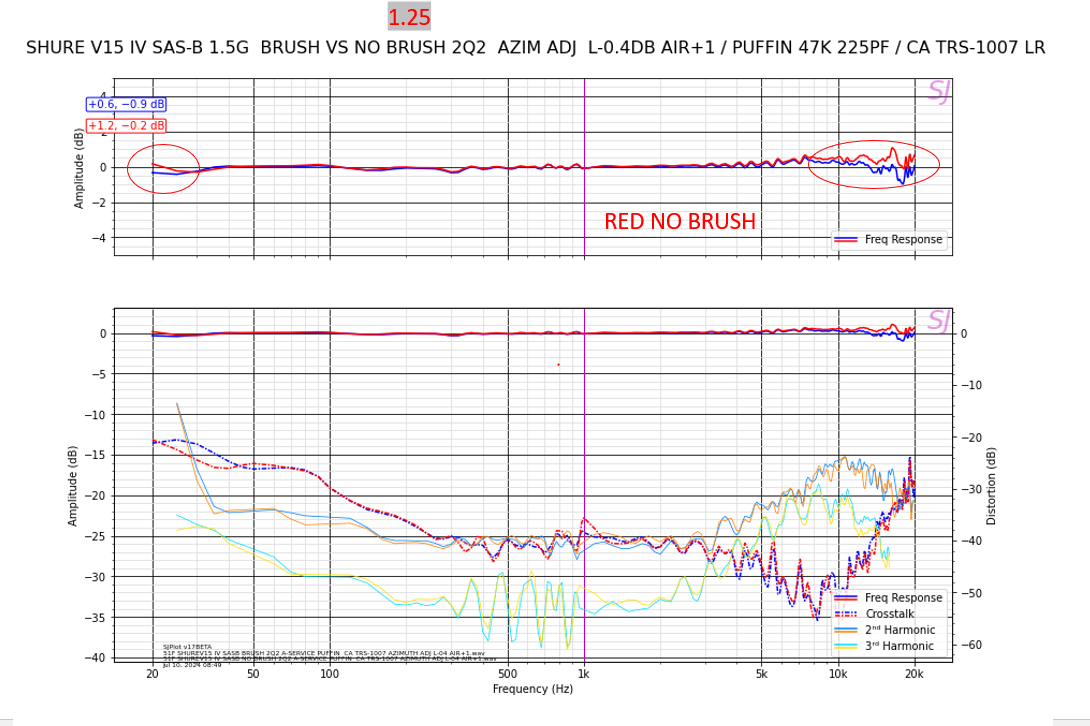
Task: Click the "−25" tick on lower Amplitude axis
Action: (x=96, y=536)
